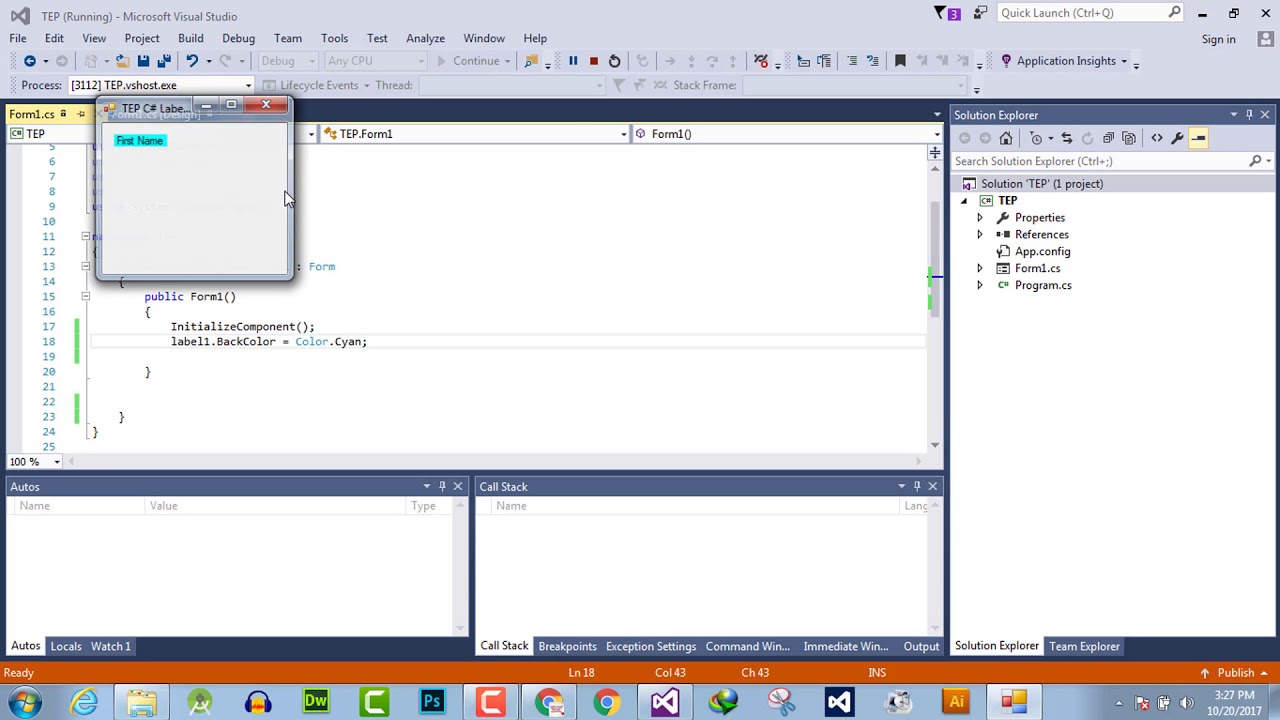Toggle auto-hide pin on Solution Explorer panel

click(x=1249, y=115)
